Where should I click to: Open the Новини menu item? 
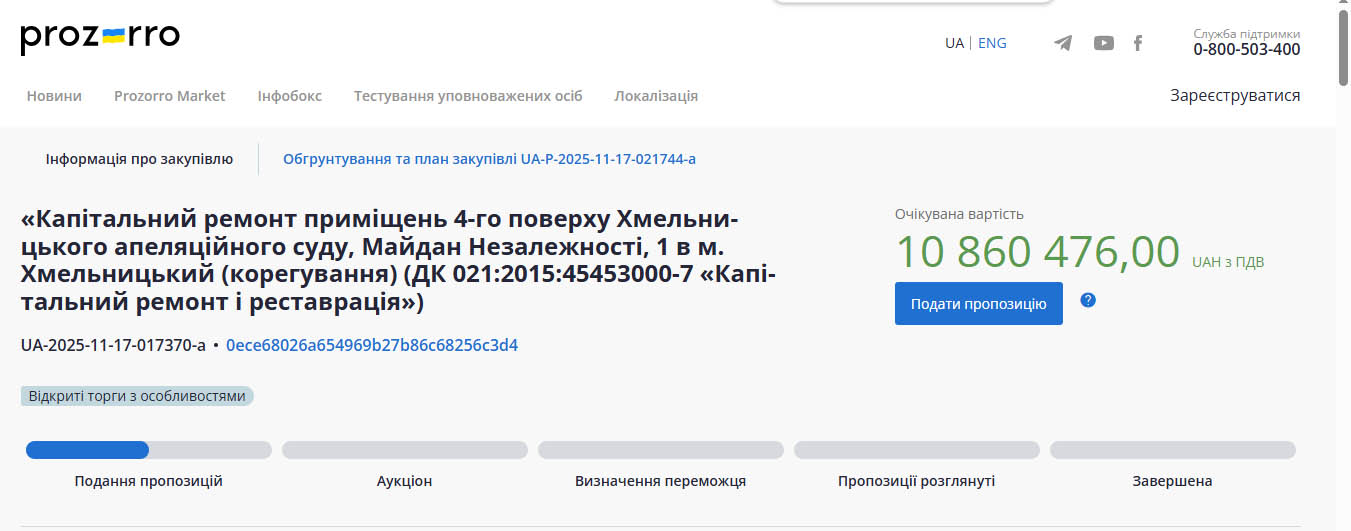[x=54, y=96]
